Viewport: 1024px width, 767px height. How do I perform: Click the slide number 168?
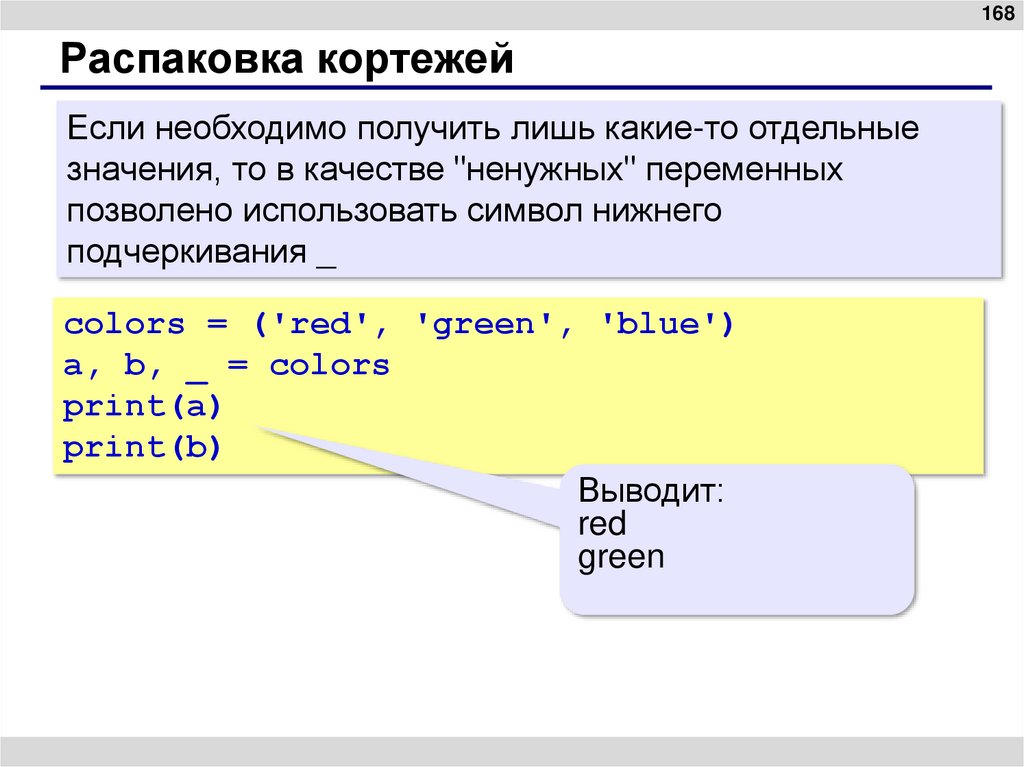(x=997, y=13)
